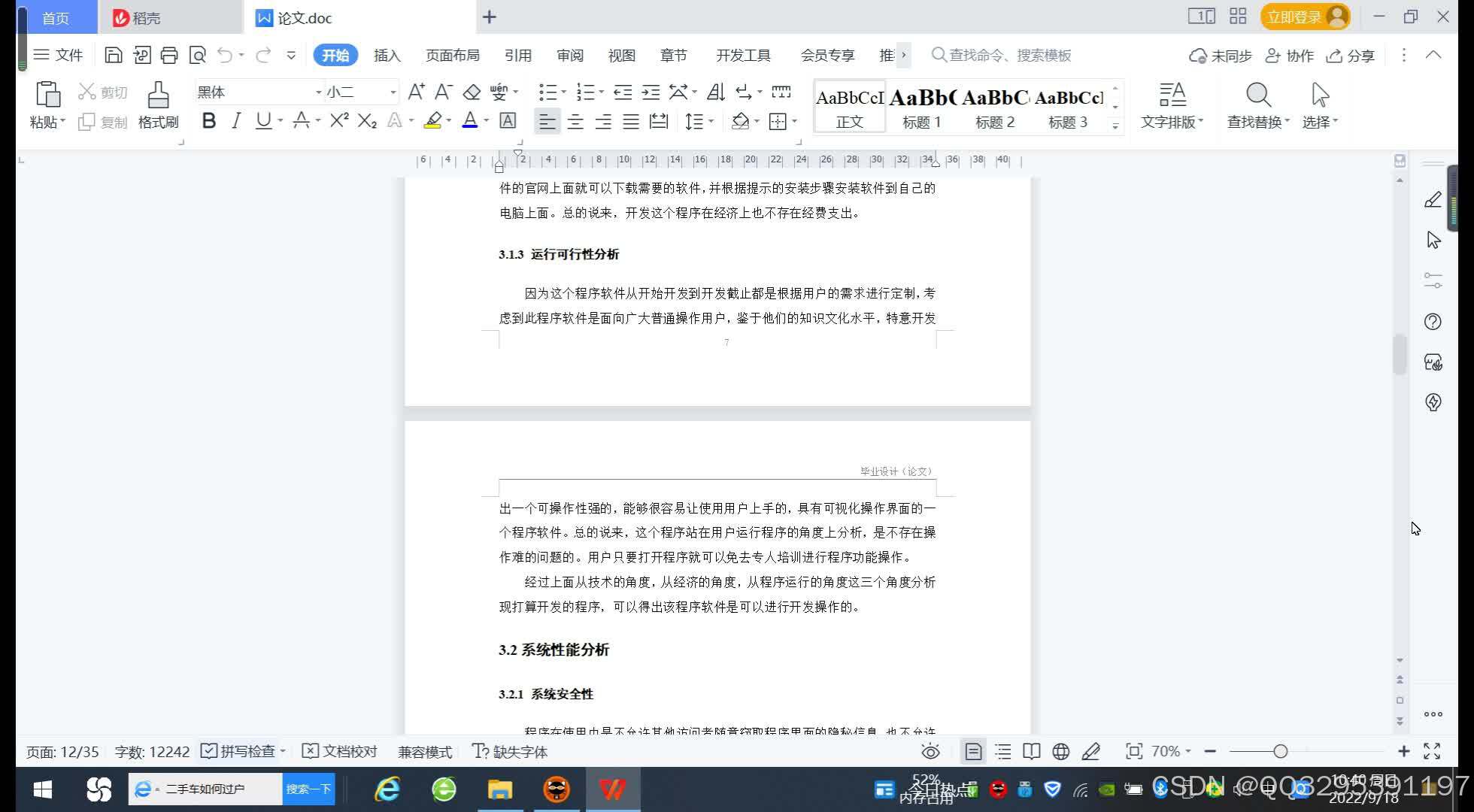Image resolution: width=1474 pixels, height=812 pixels.
Task: Click the Save icon in quick access toolbar
Action: pos(113,55)
